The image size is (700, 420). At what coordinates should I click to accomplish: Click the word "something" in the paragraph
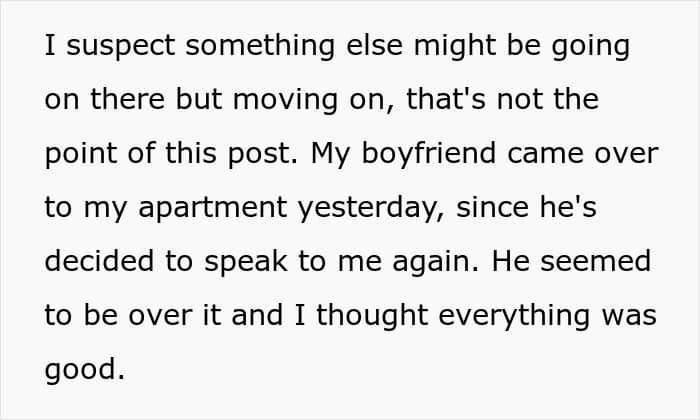pyautogui.click(x=260, y=46)
